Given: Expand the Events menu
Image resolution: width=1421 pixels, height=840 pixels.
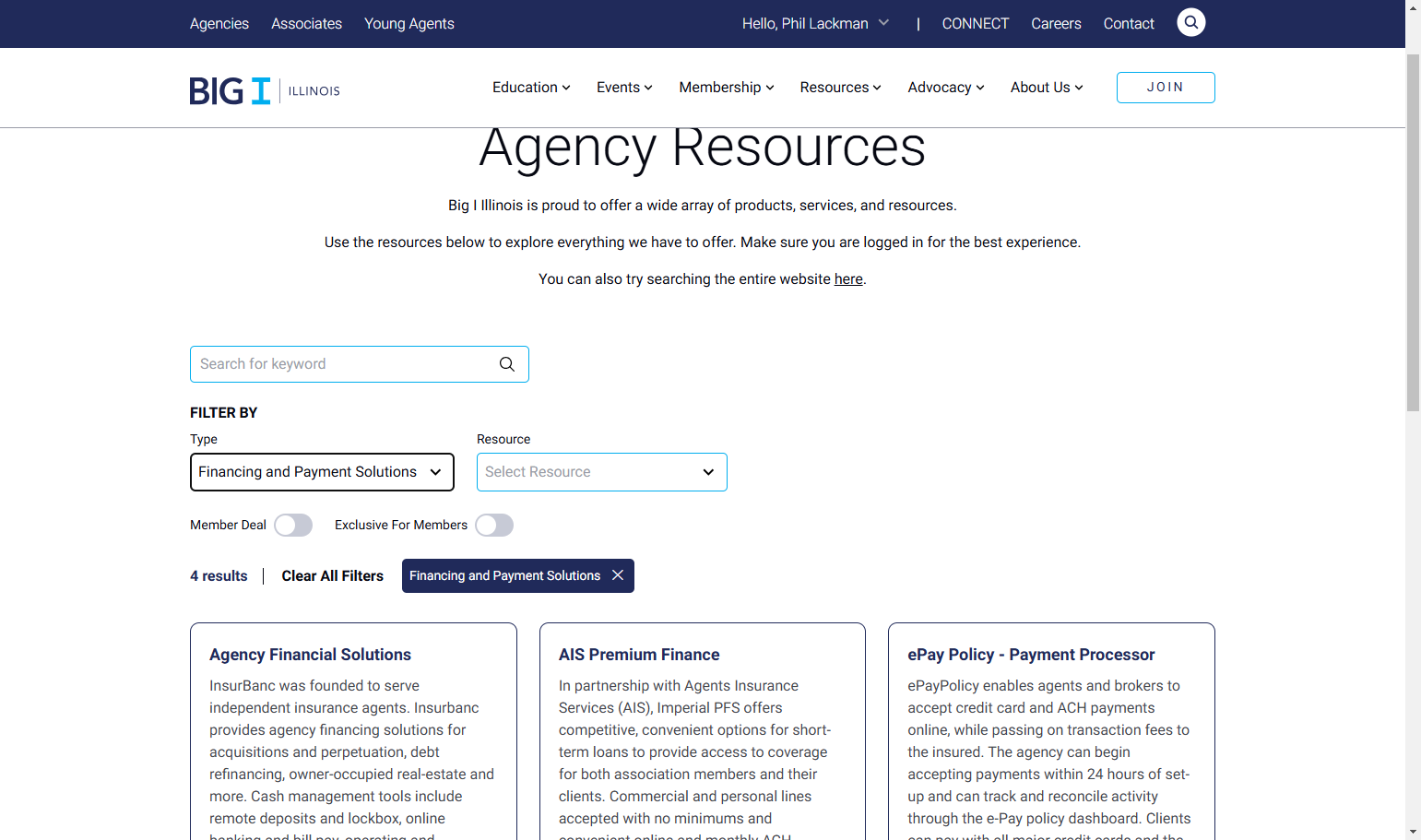Looking at the screenshot, I should (624, 88).
